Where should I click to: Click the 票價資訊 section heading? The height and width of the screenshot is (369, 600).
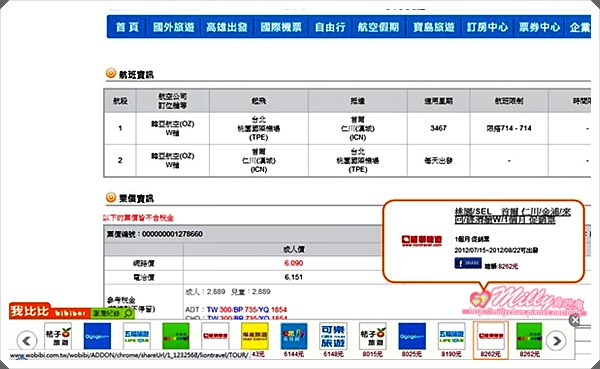[136, 198]
